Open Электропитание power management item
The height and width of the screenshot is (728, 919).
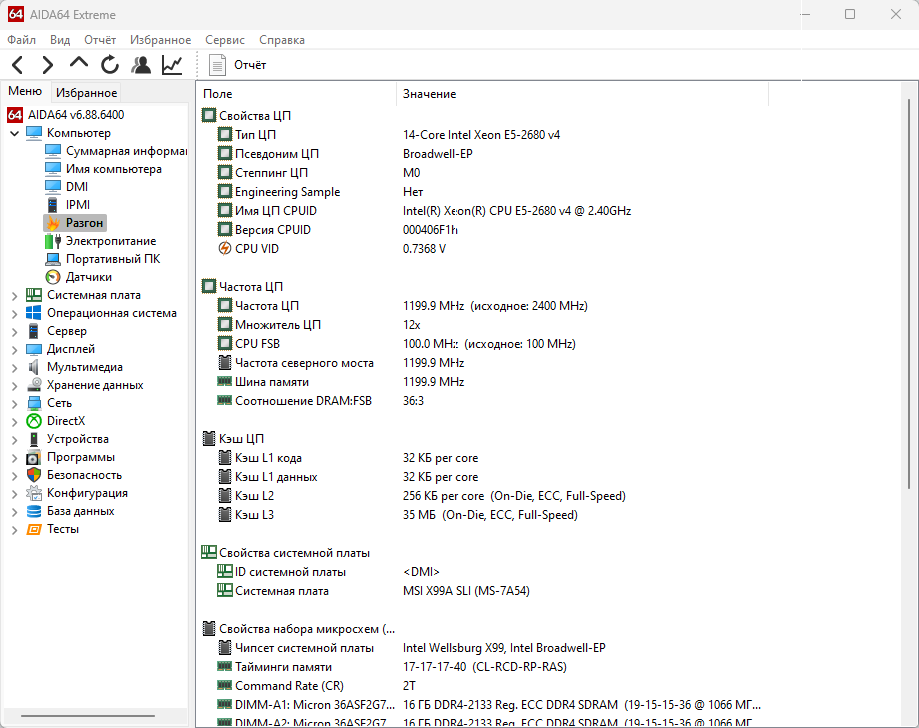110,241
